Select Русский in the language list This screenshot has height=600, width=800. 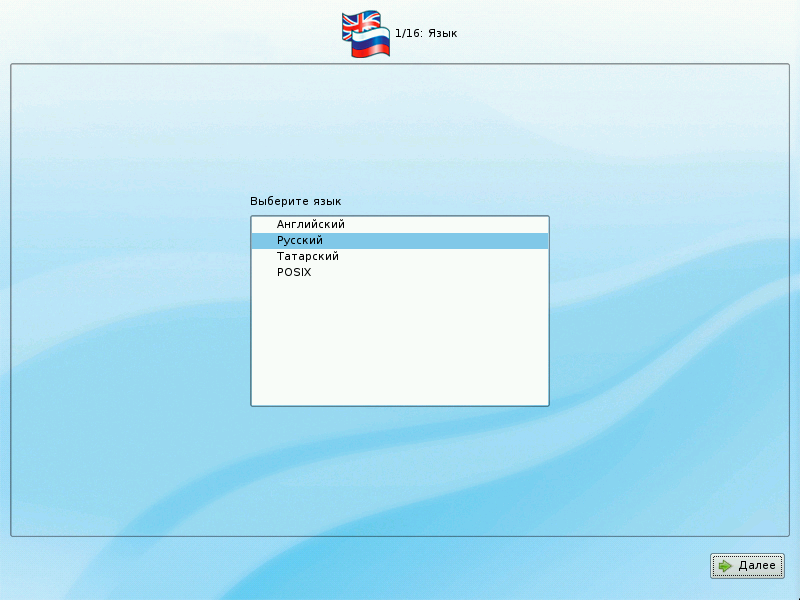click(300, 241)
